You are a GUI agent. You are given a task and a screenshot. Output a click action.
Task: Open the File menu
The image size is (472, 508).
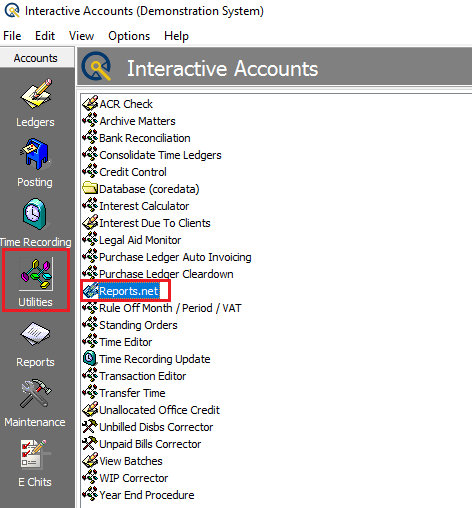[12, 36]
